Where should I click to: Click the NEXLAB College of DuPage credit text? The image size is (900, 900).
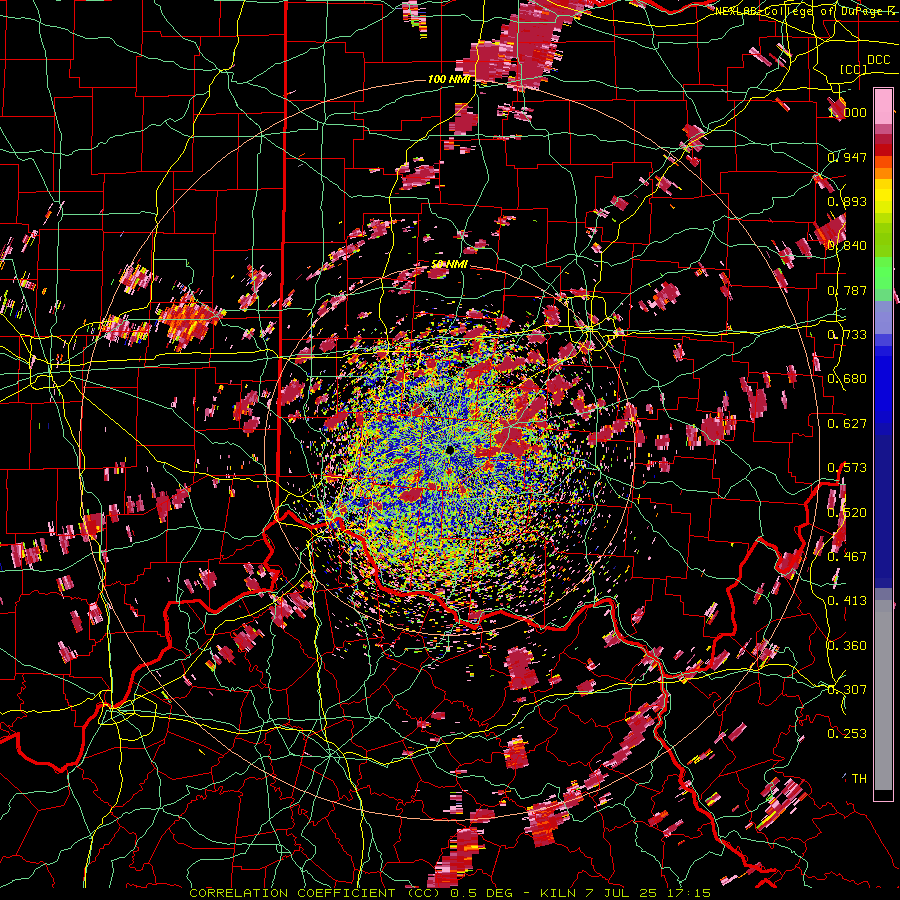[804, 11]
